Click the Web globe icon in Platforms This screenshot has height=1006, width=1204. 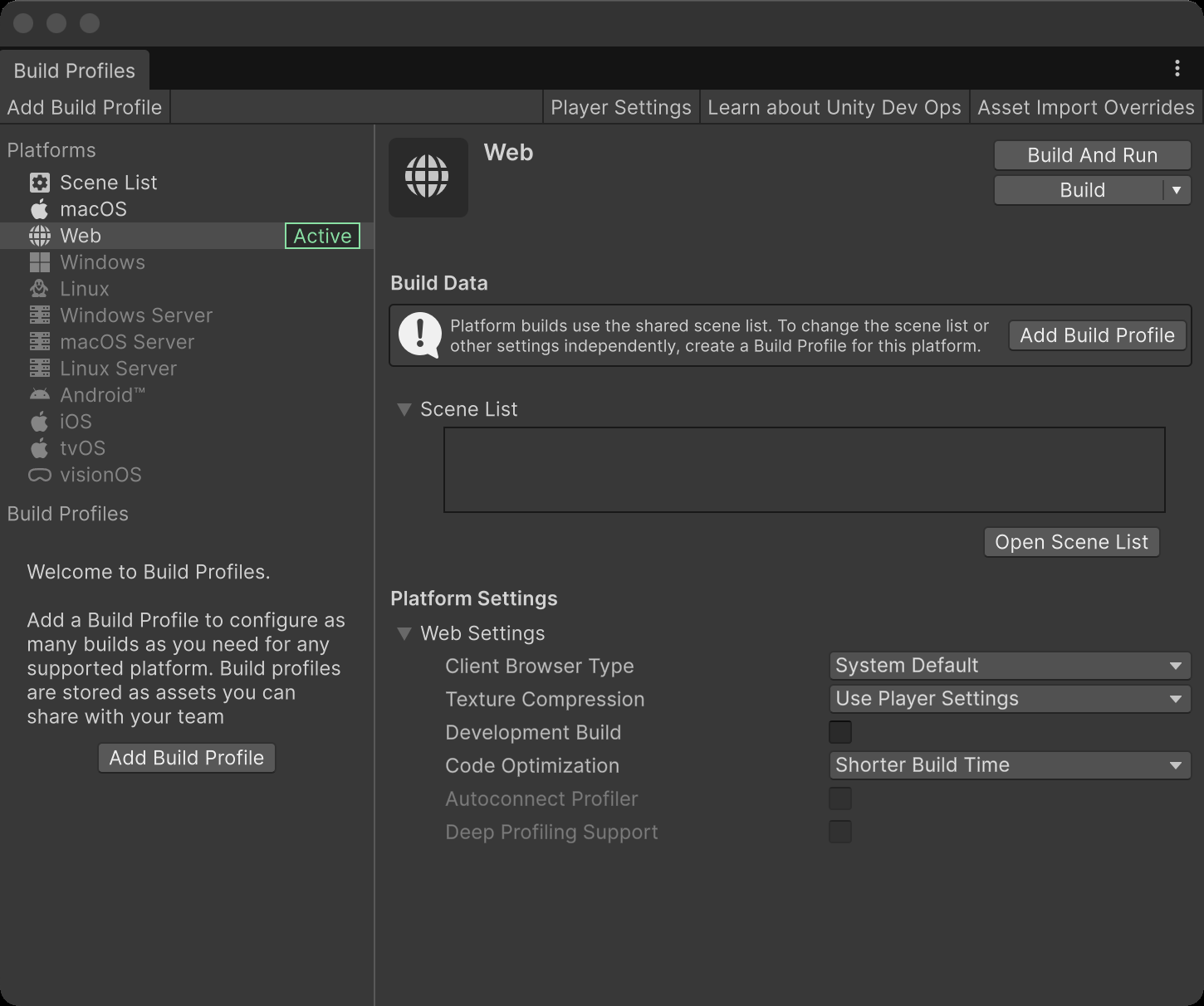[39, 236]
